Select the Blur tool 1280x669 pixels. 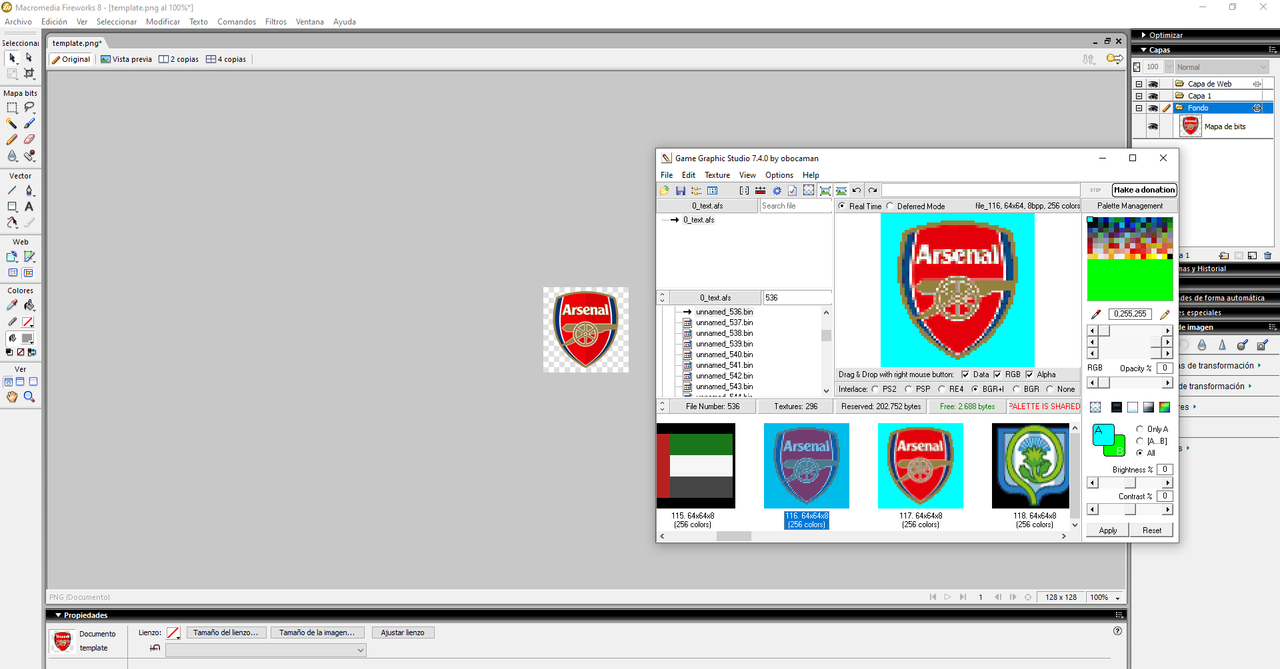(x=12, y=155)
